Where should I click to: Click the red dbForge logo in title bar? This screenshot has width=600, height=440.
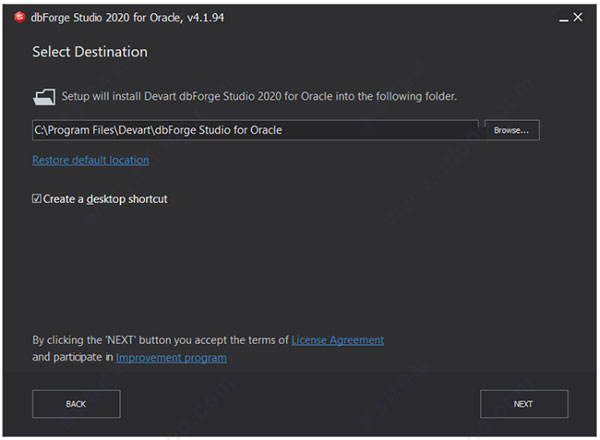point(20,17)
